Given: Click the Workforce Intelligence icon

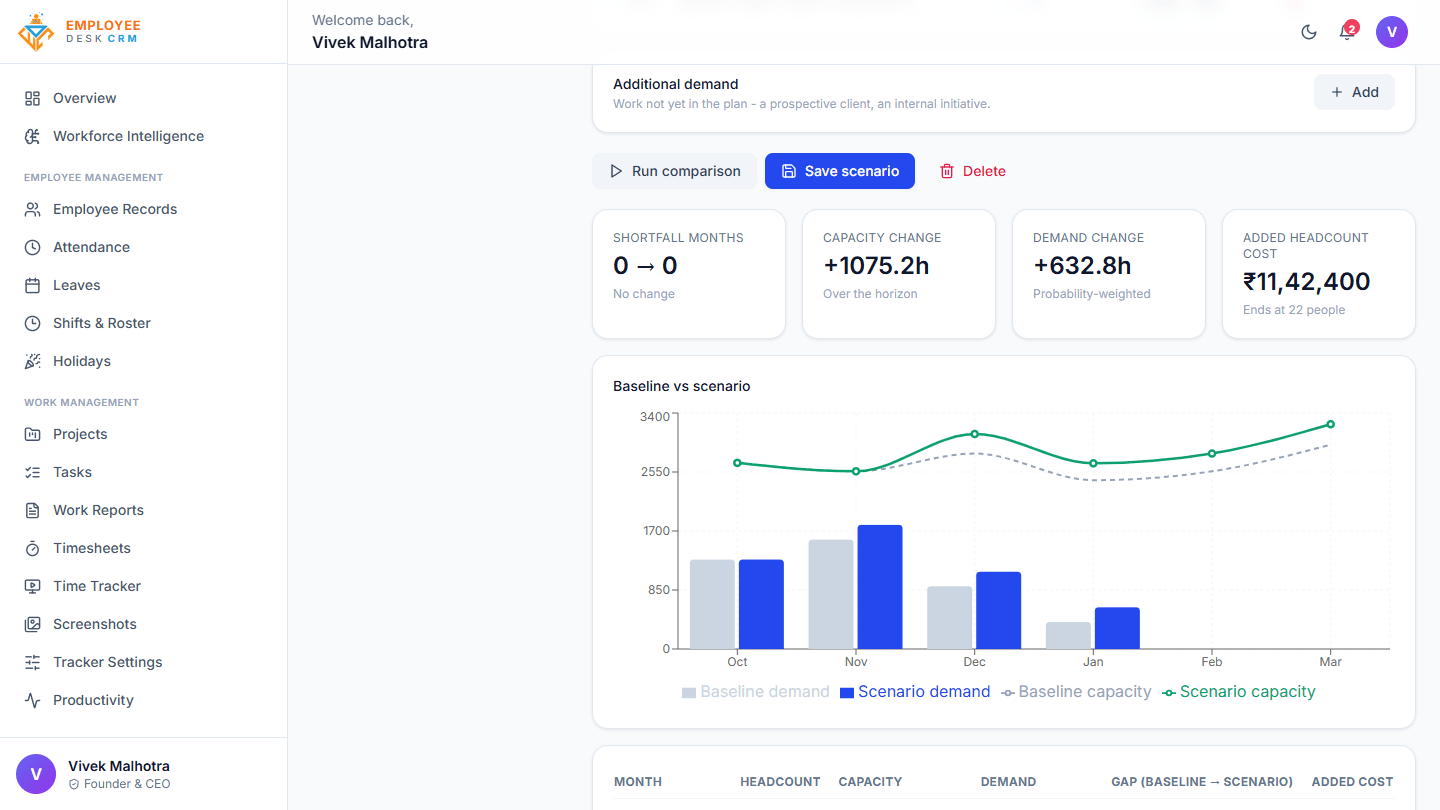Looking at the screenshot, I should (33, 136).
